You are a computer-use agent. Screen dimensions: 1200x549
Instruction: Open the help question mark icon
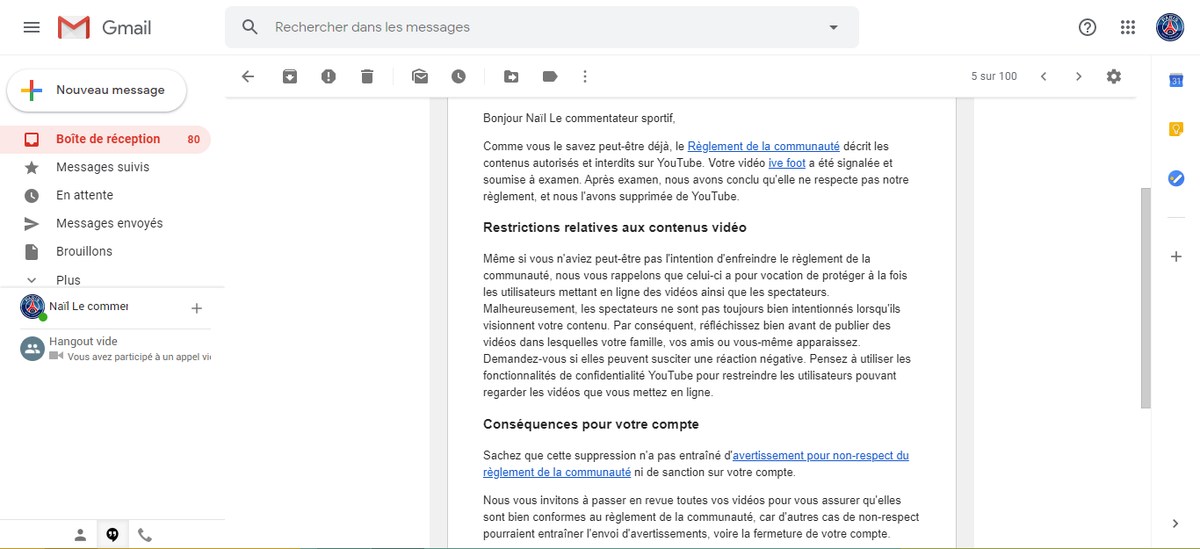click(1087, 27)
